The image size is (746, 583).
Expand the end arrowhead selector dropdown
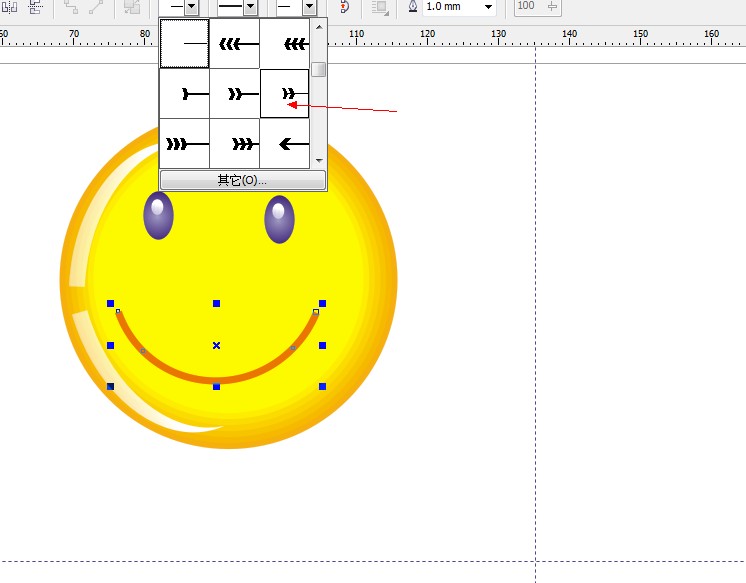[311, 7]
